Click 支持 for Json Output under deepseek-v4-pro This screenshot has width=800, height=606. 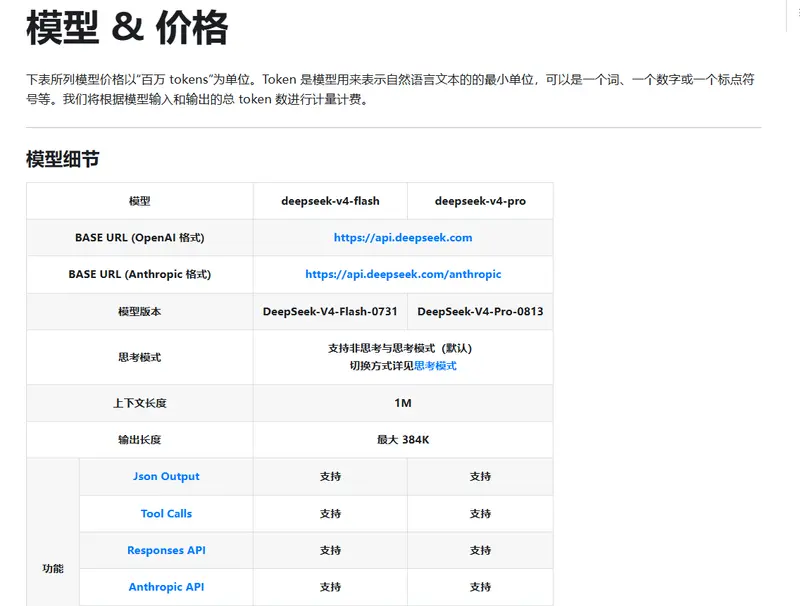480,476
